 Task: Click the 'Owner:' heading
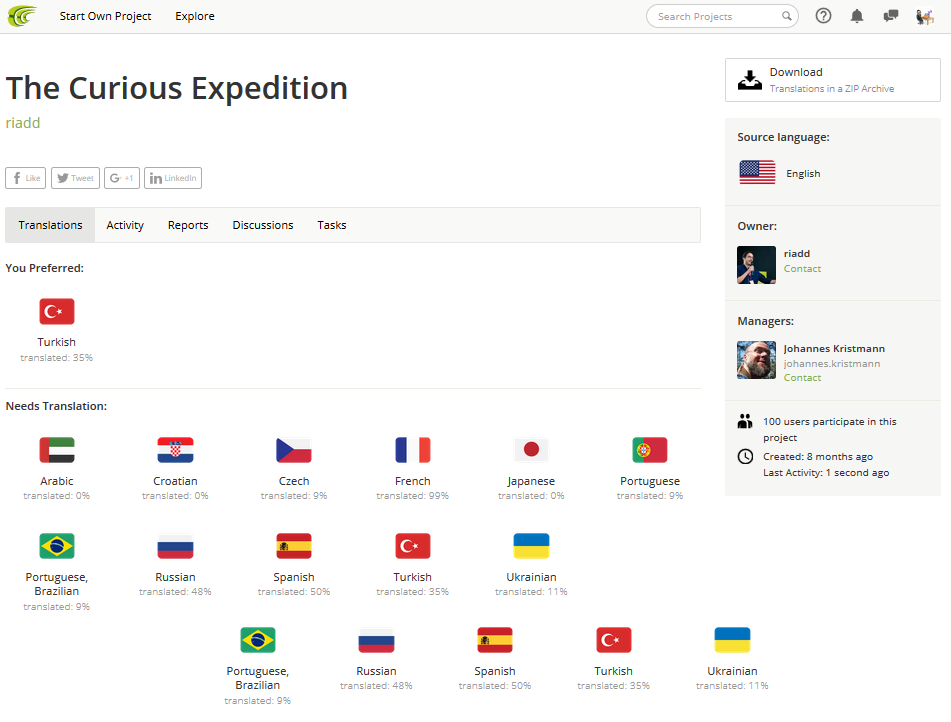757,226
